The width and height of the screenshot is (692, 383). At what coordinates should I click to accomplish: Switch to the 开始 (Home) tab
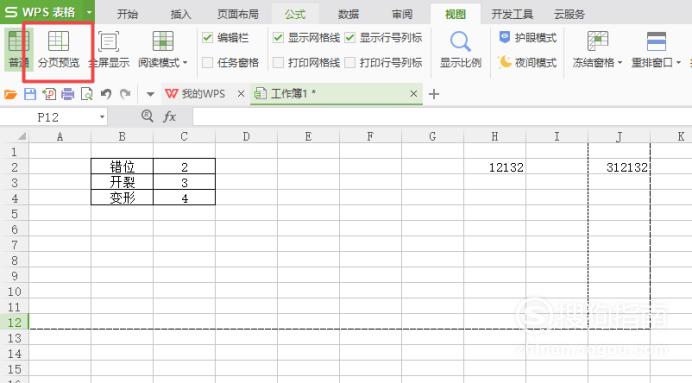(128, 15)
